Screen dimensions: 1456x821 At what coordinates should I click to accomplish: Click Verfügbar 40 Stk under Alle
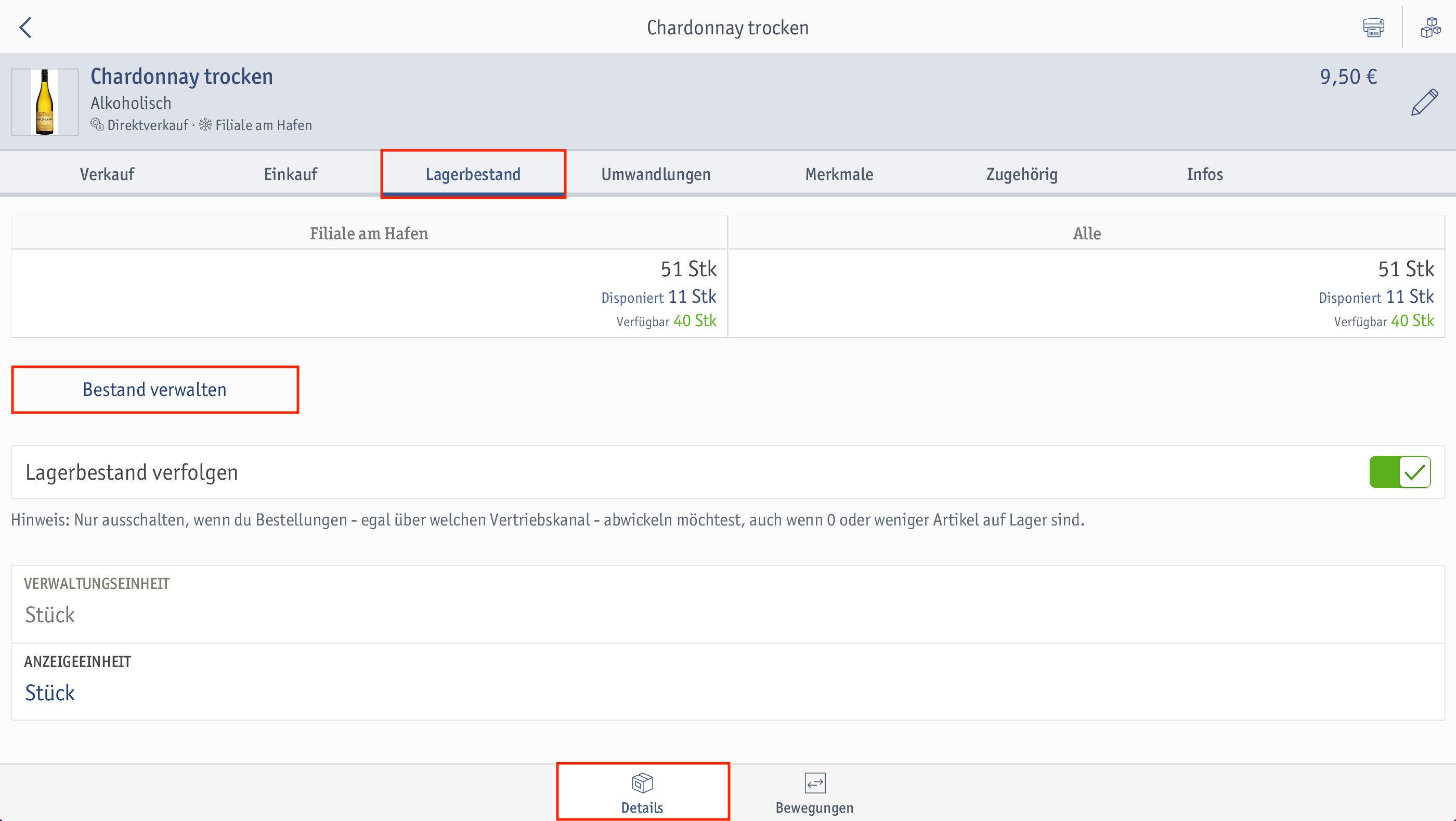click(1384, 321)
